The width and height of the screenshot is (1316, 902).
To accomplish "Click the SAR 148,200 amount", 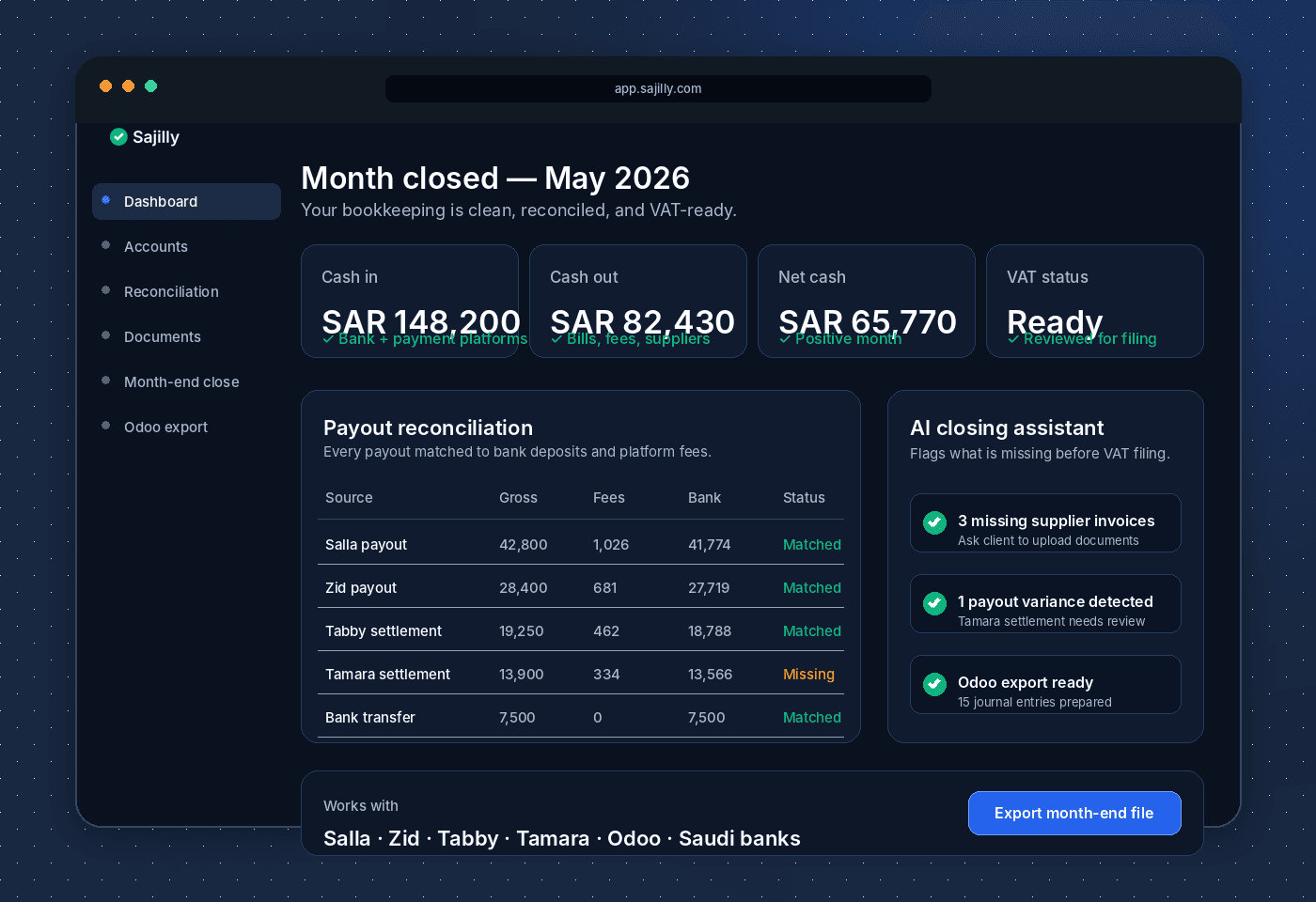I will coord(421,321).
